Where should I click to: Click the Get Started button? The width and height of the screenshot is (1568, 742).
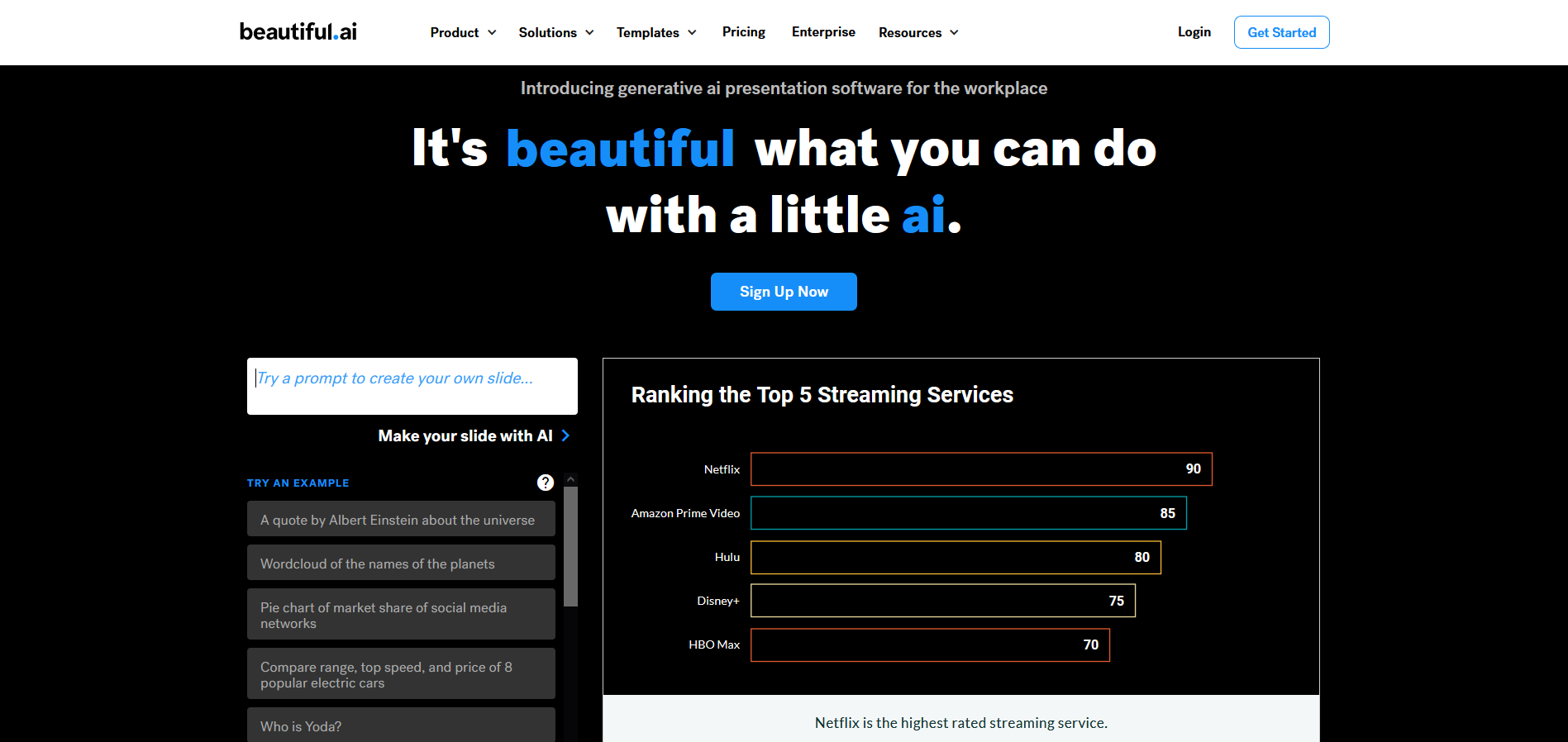click(x=1282, y=32)
